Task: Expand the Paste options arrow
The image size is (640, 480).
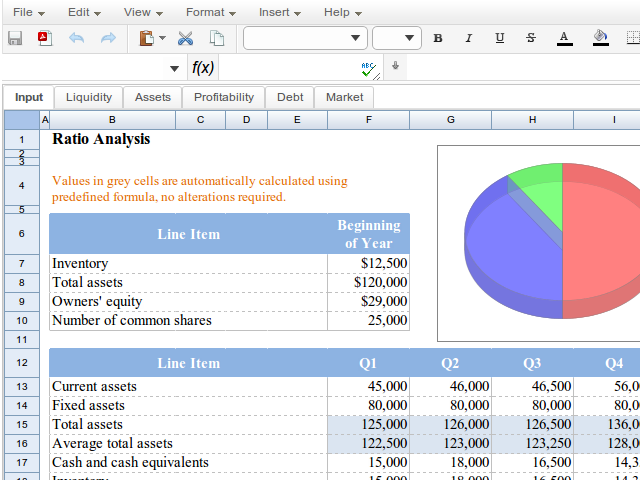Action: [163, 39]
